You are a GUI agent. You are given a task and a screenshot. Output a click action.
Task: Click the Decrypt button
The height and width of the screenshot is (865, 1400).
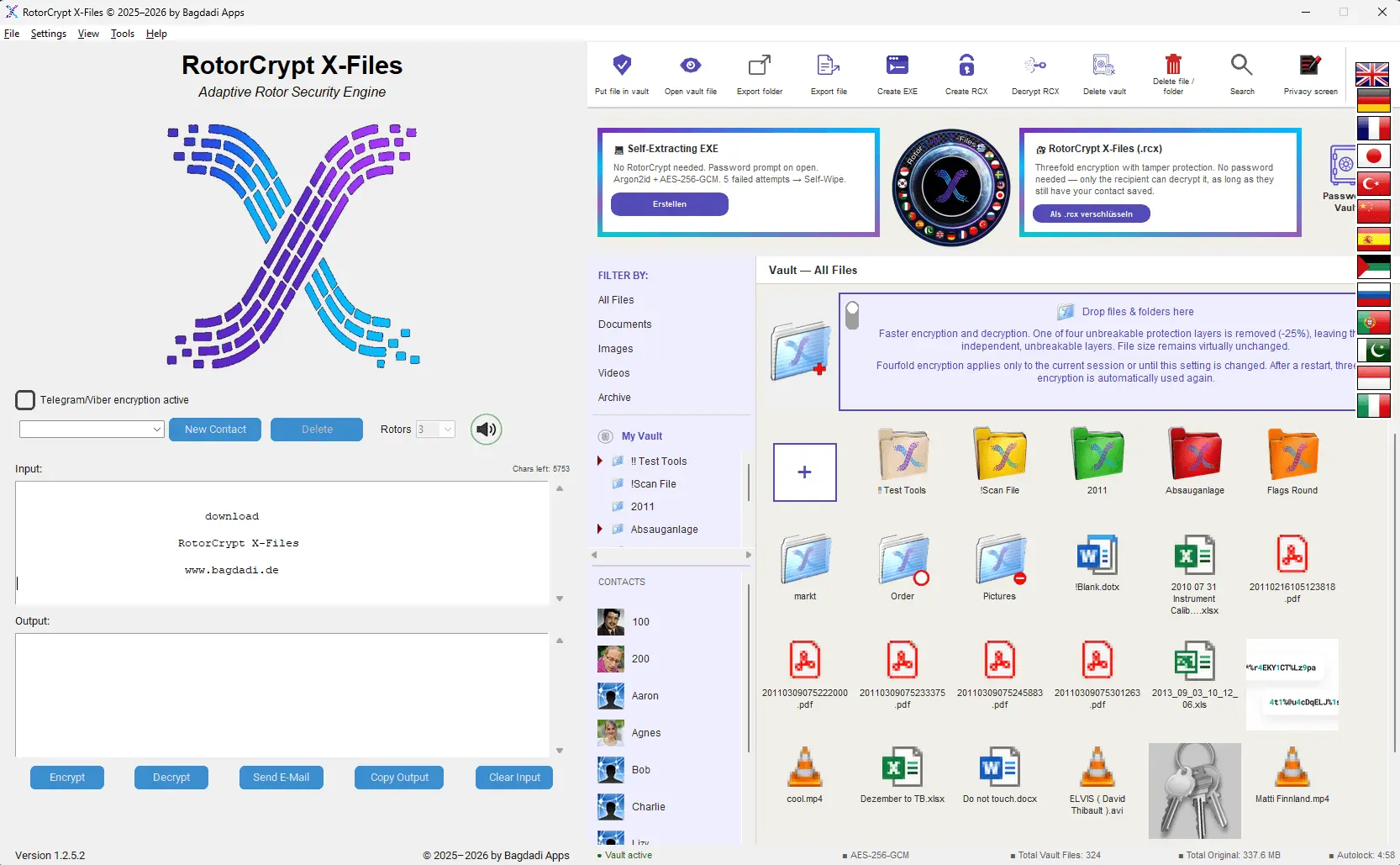(x=171, y=778)
